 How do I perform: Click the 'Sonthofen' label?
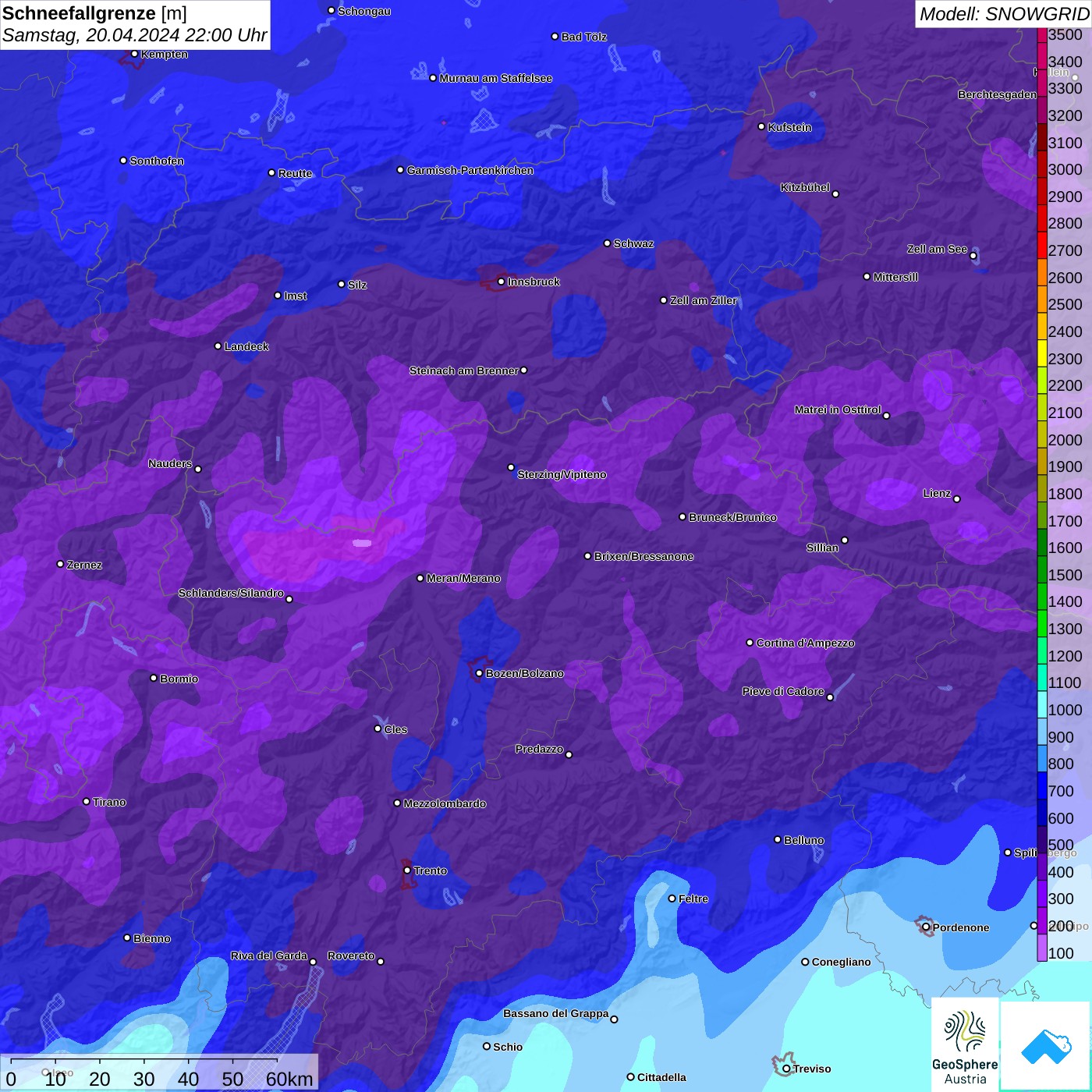[157, 161]
